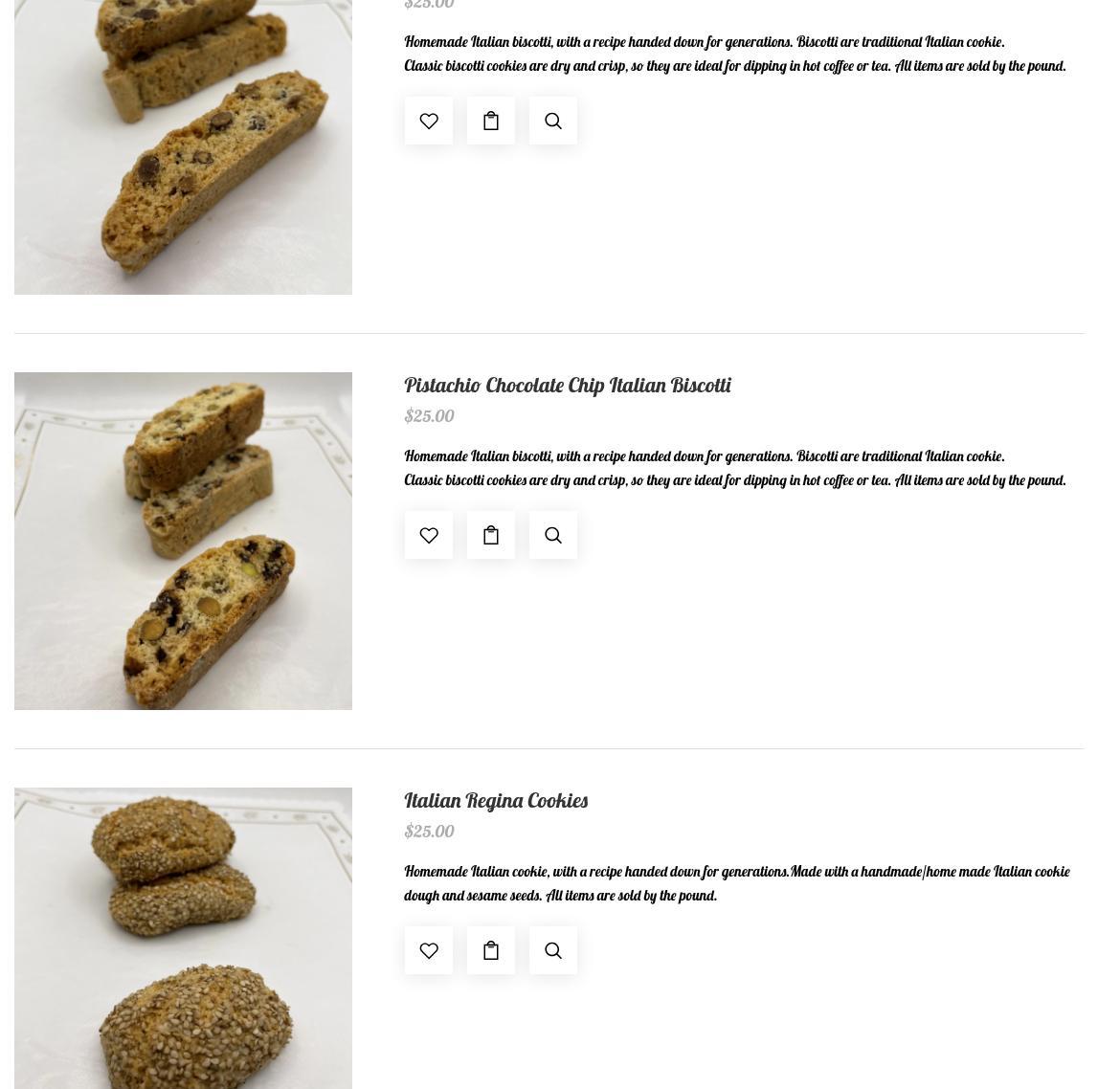The height and width of the screenshot is (1089, 1120).
Task: Click heart icon for the top biscotti product
Action: coord(429,121)
